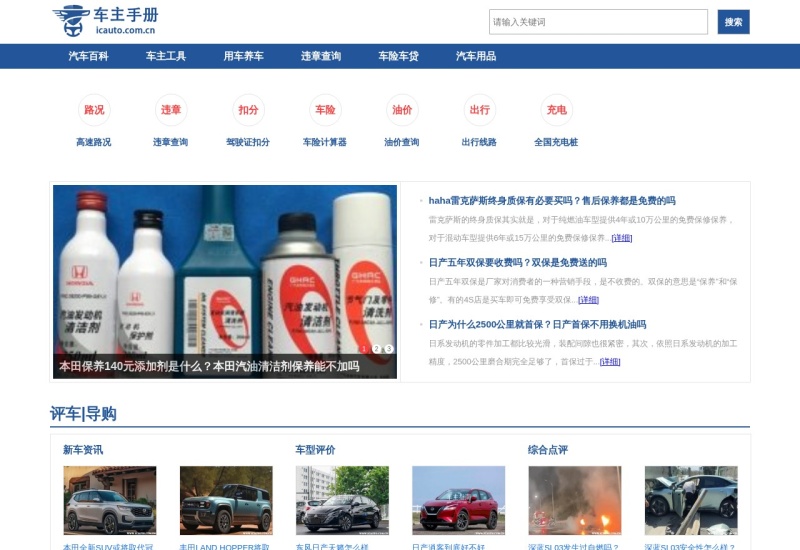Go to 车主工具 in navigation bar
The image size is (800, 550).
click(166, 56)
